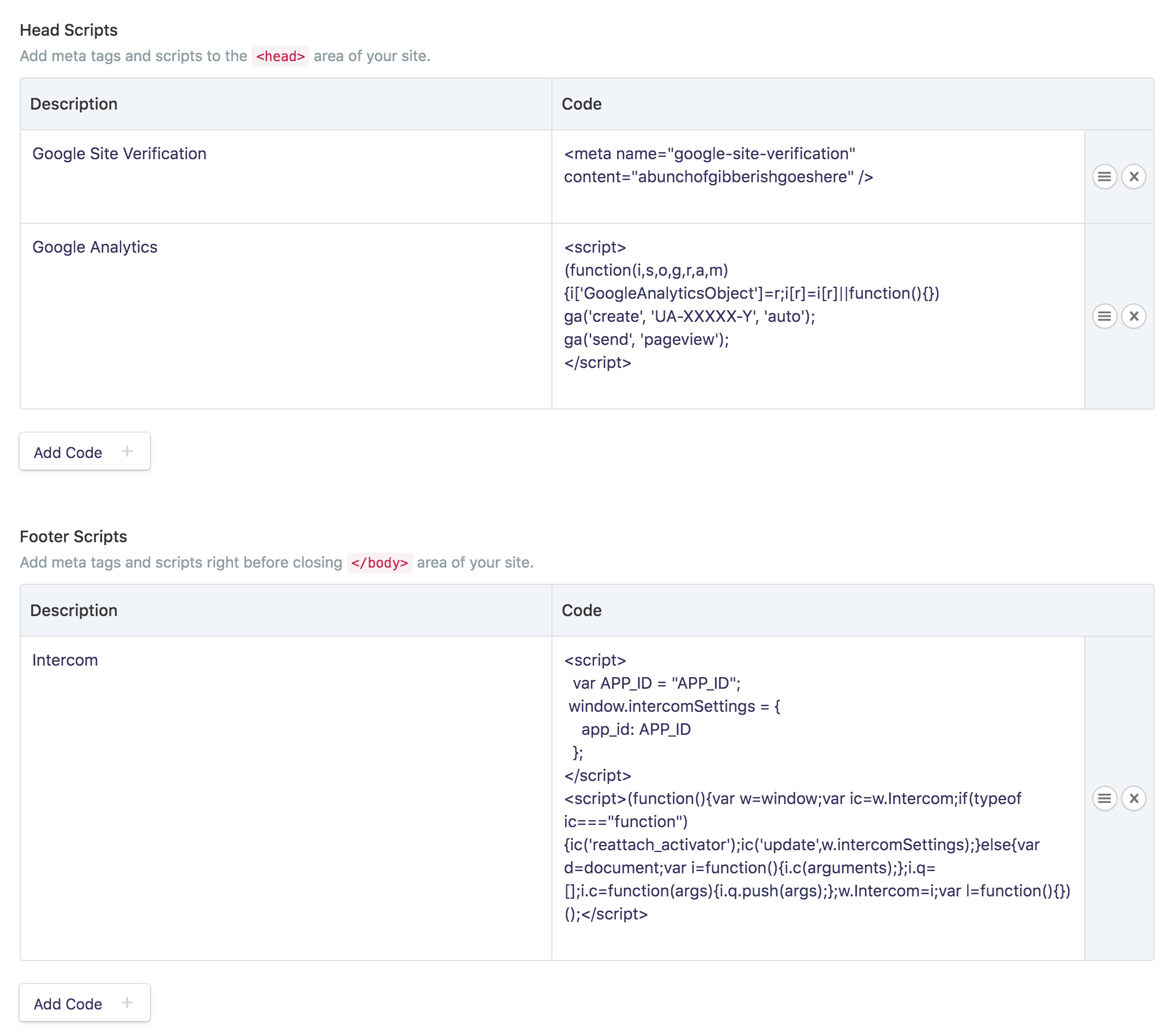Image resolution: width=1173 pixels, height=1036 pixels.
Task: Remove the Intercom footer script row
Action: pos(1134,798)
